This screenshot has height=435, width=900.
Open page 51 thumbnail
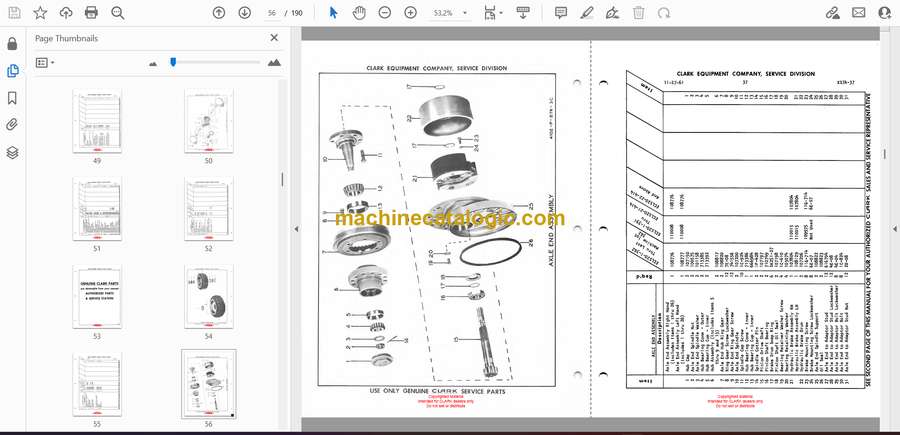tap(97, 209)
